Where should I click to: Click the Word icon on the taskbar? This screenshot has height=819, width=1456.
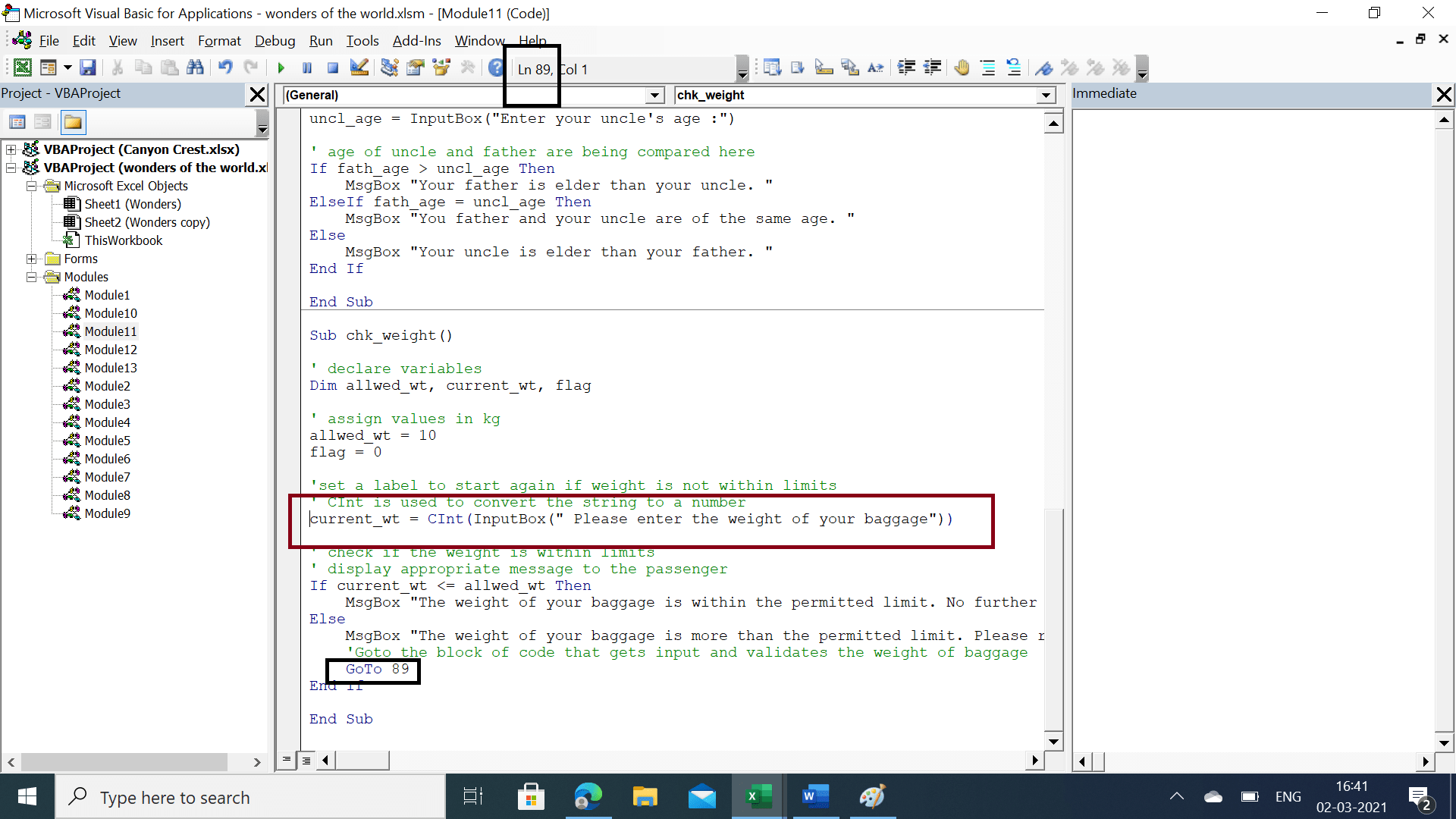point(815,797)
